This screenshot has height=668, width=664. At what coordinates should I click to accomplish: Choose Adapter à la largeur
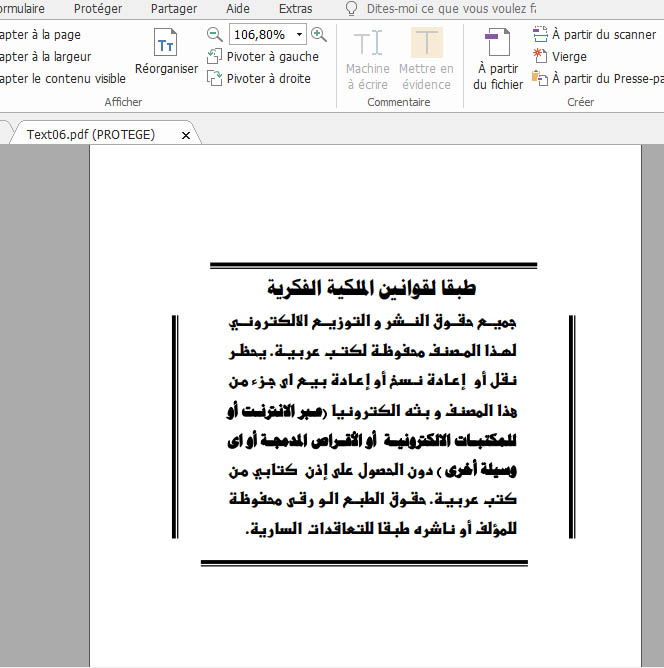[x=45, y=56]
